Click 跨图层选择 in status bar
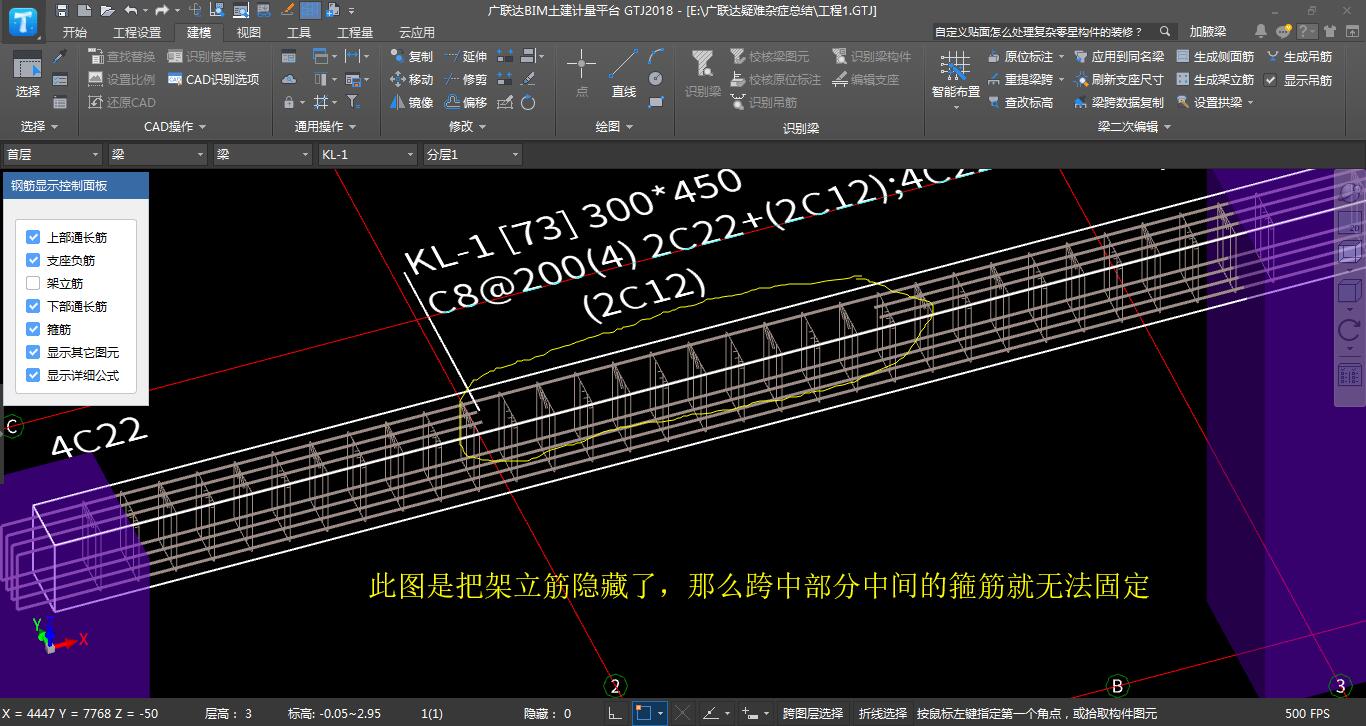 (813, 714)
